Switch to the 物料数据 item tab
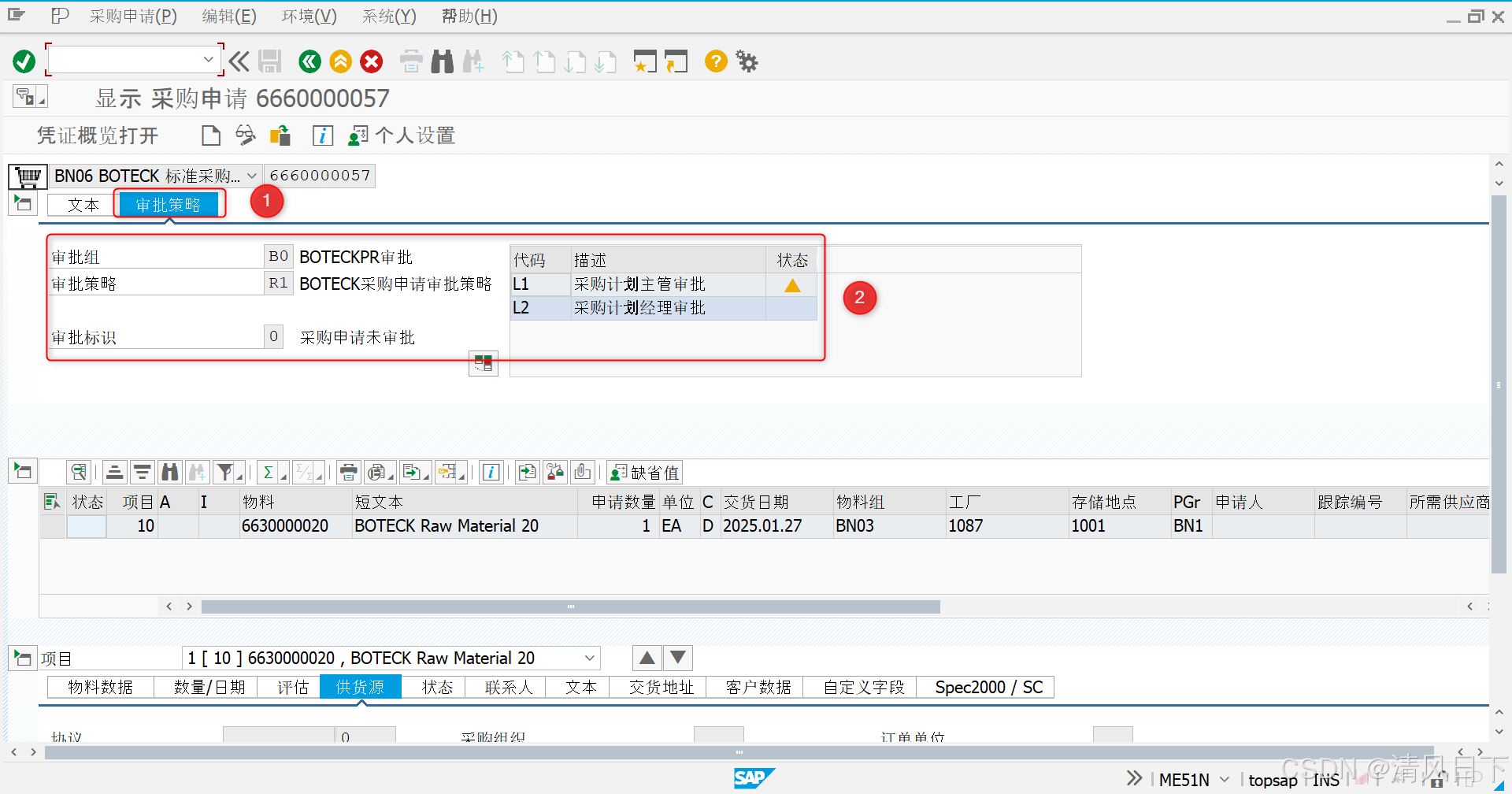 pyautogui.click(x=101, y=687)
